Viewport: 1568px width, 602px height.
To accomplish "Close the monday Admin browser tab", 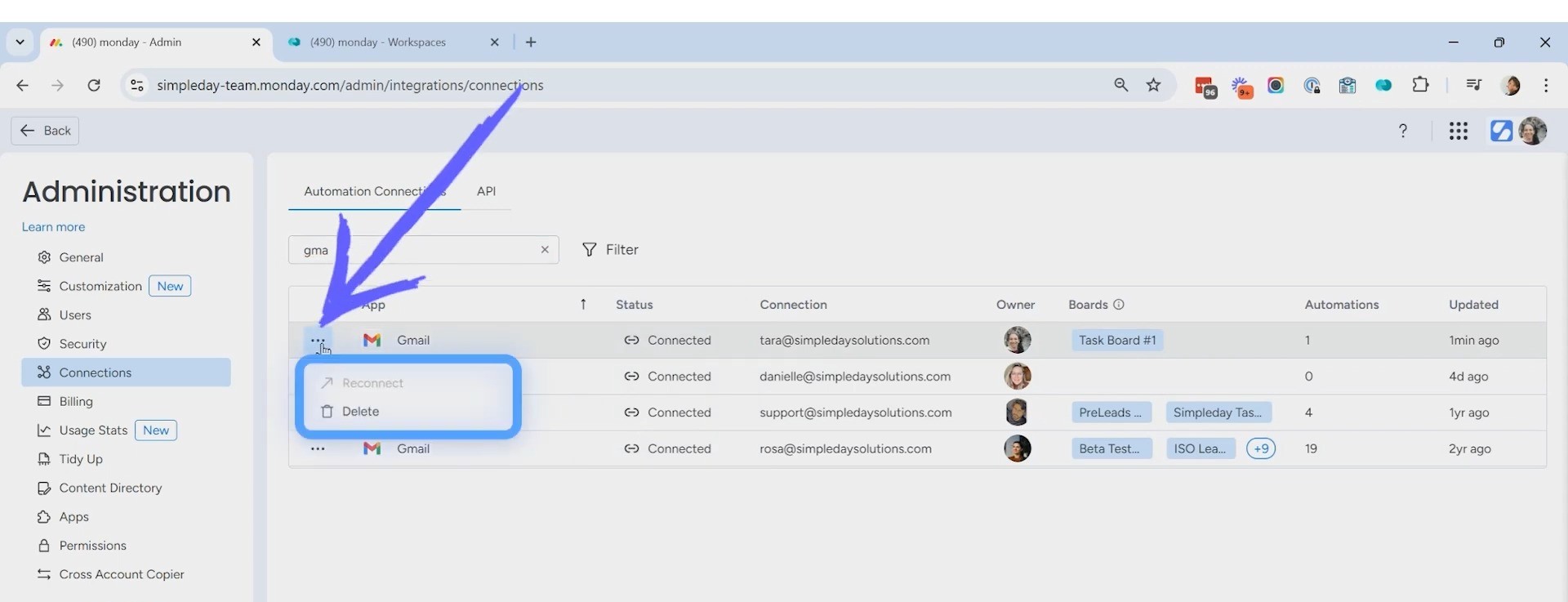I will (x=256, y=42).
